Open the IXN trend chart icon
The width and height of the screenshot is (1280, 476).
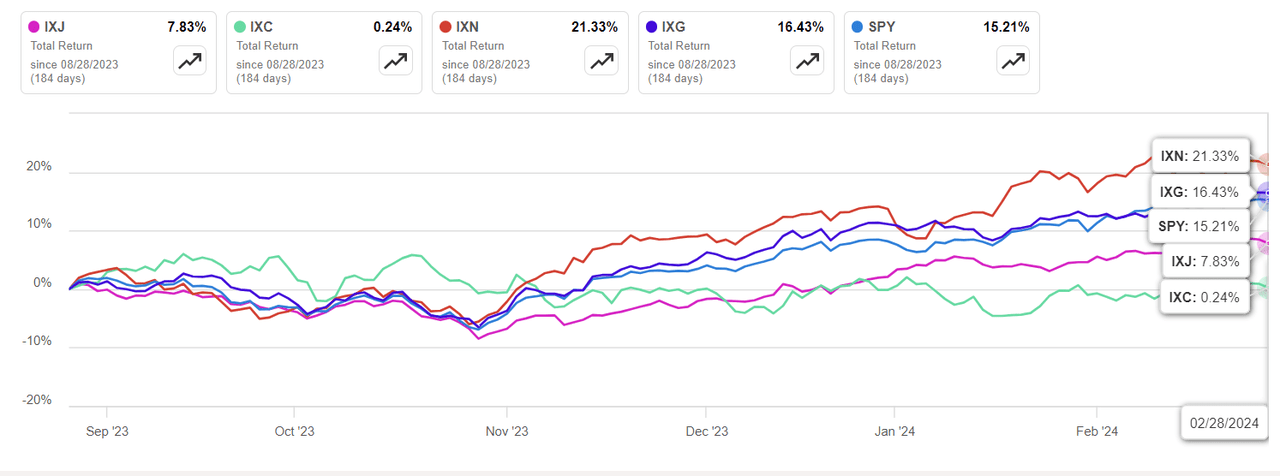point(601,61)
